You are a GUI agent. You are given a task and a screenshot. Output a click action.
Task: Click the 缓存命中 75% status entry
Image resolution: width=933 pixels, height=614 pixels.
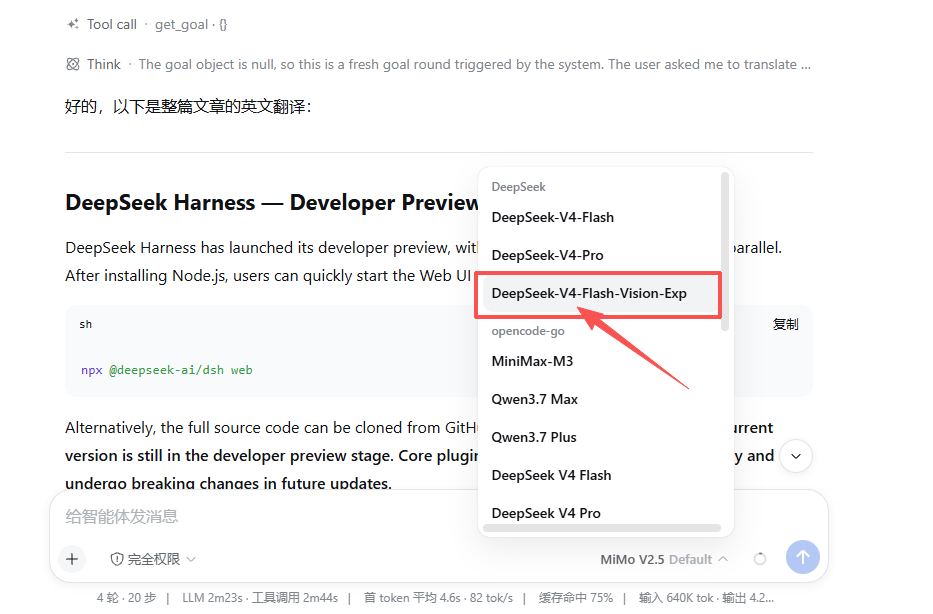coord(575,598)
